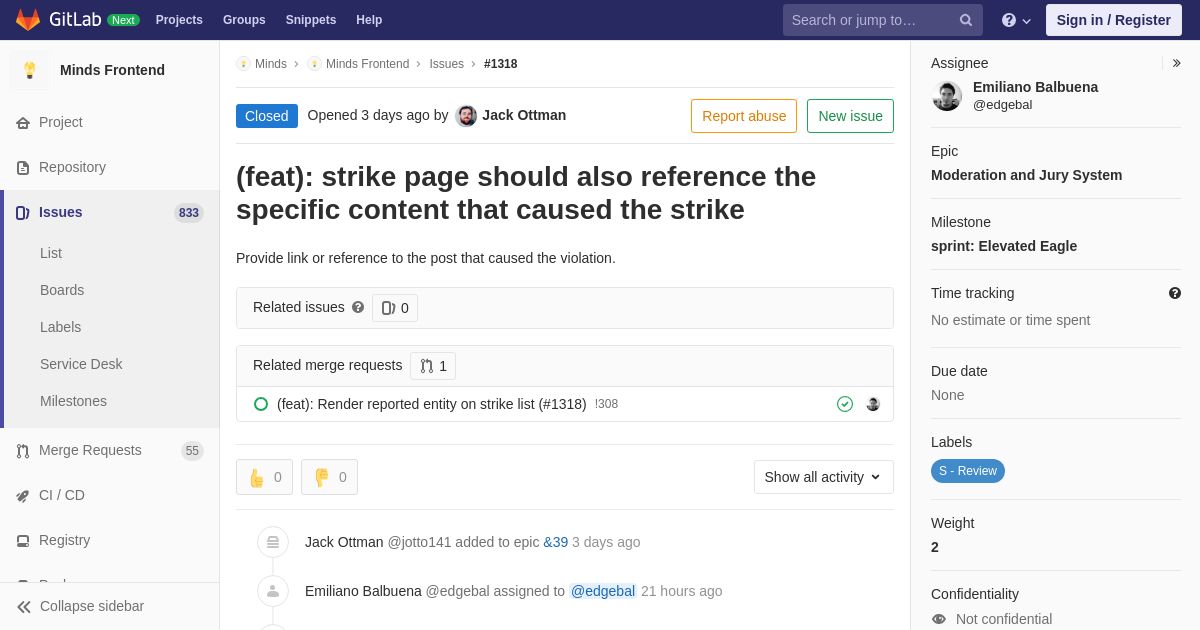Click the Related issues help question icon
The width and height of the screenshot is (1200, 630).
(x=358, y=308)
